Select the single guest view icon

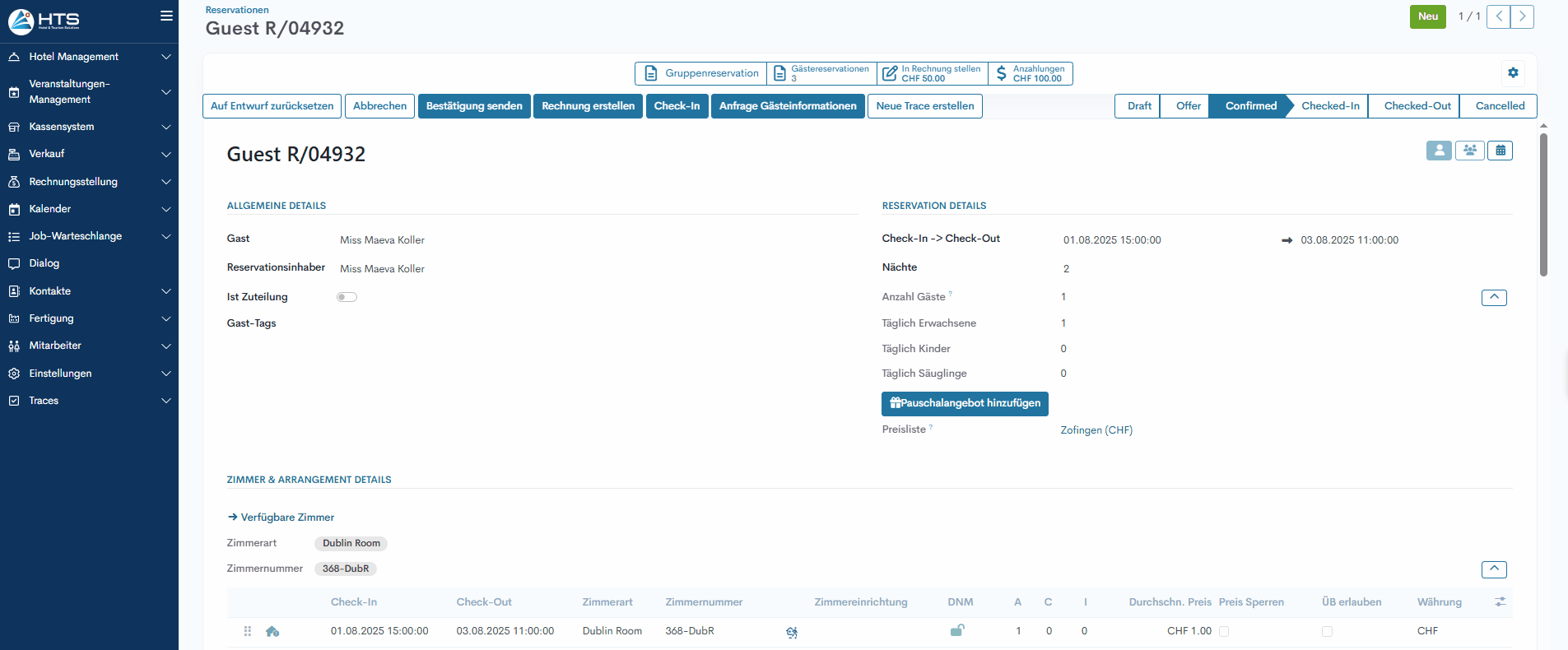[1439, 151]
